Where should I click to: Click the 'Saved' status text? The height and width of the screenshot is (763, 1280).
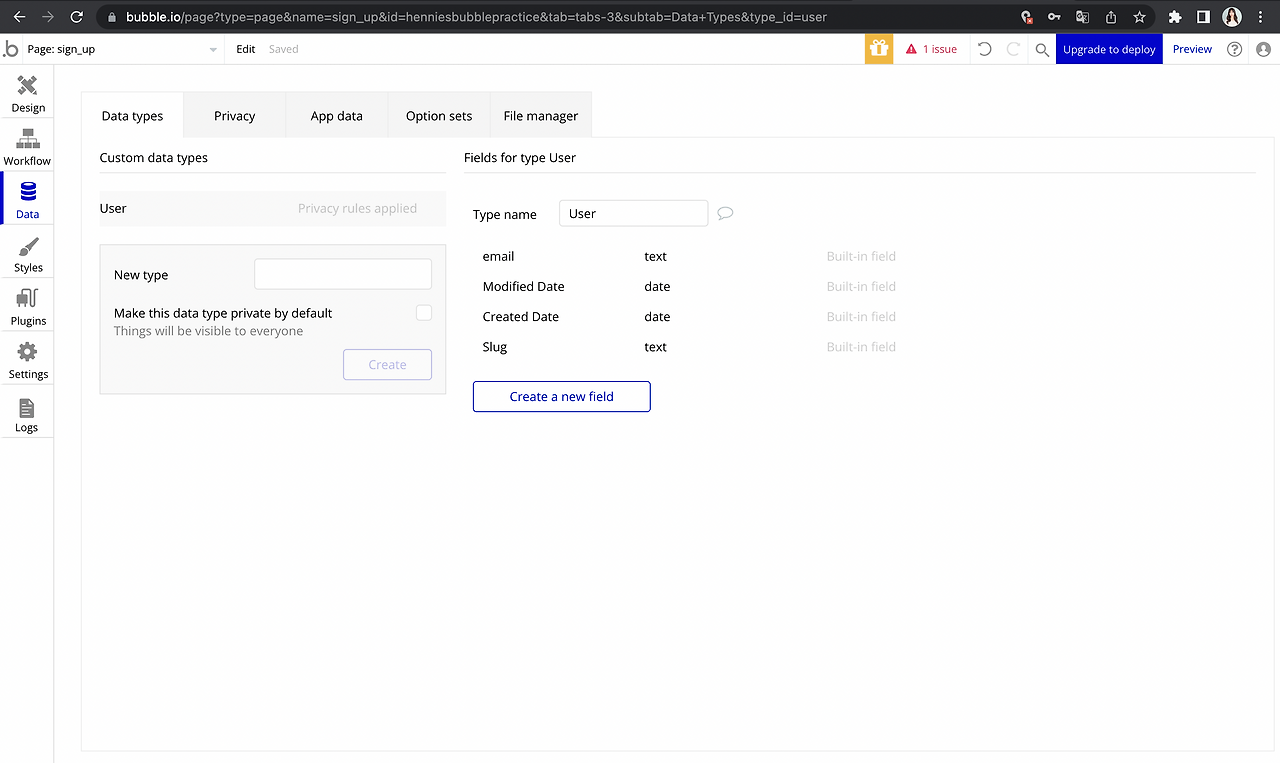(284, 49)
